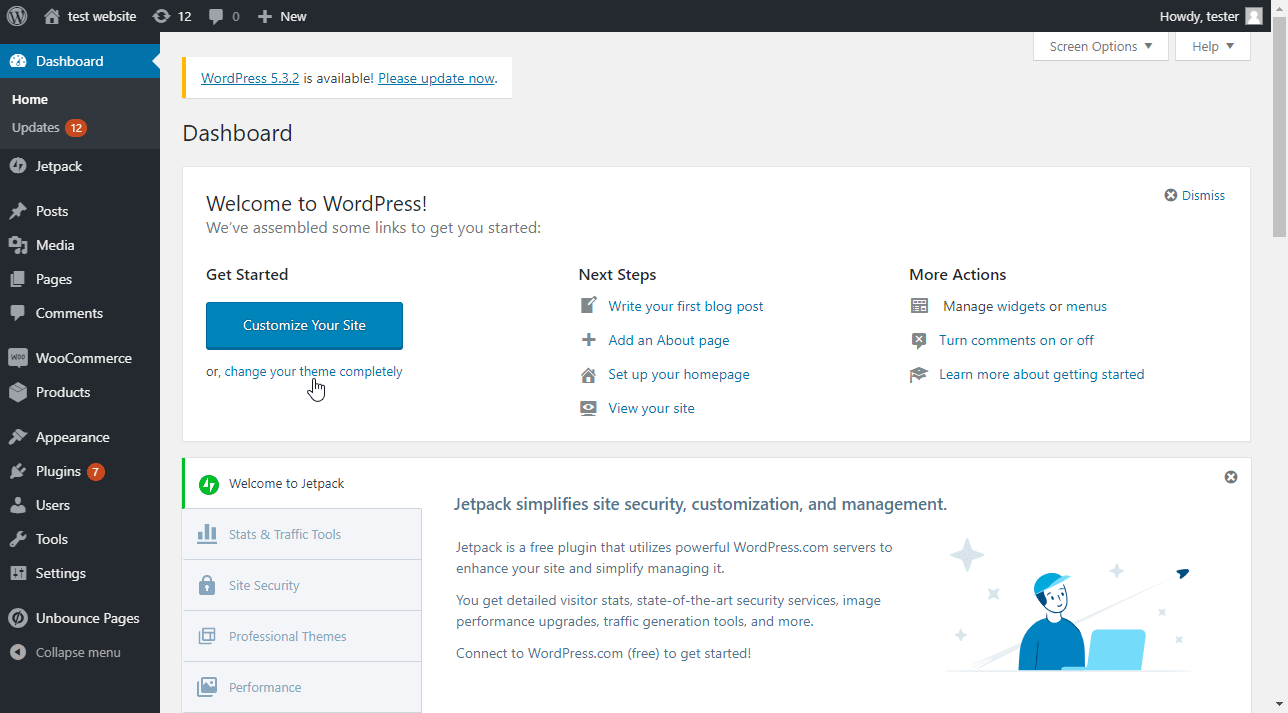Click the pencil icon by Write first blog post
Viewport: 1288px width, 713px height.
(x=589, y=306)
